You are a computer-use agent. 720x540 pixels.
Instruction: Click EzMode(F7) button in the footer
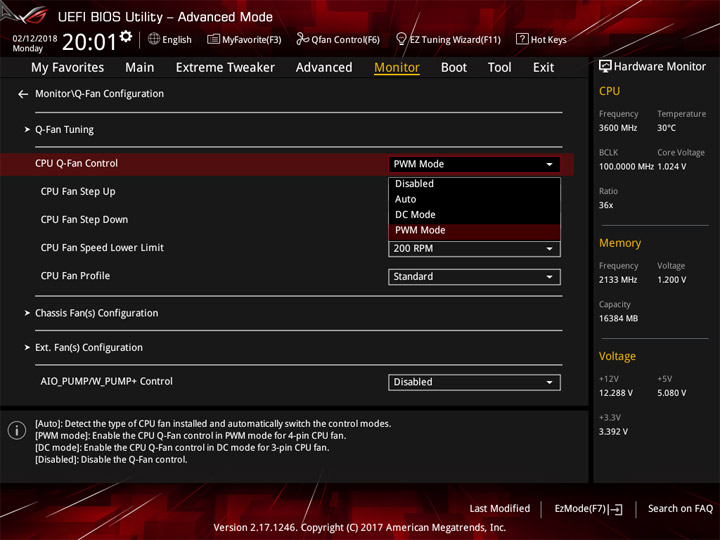coord(588,509)
